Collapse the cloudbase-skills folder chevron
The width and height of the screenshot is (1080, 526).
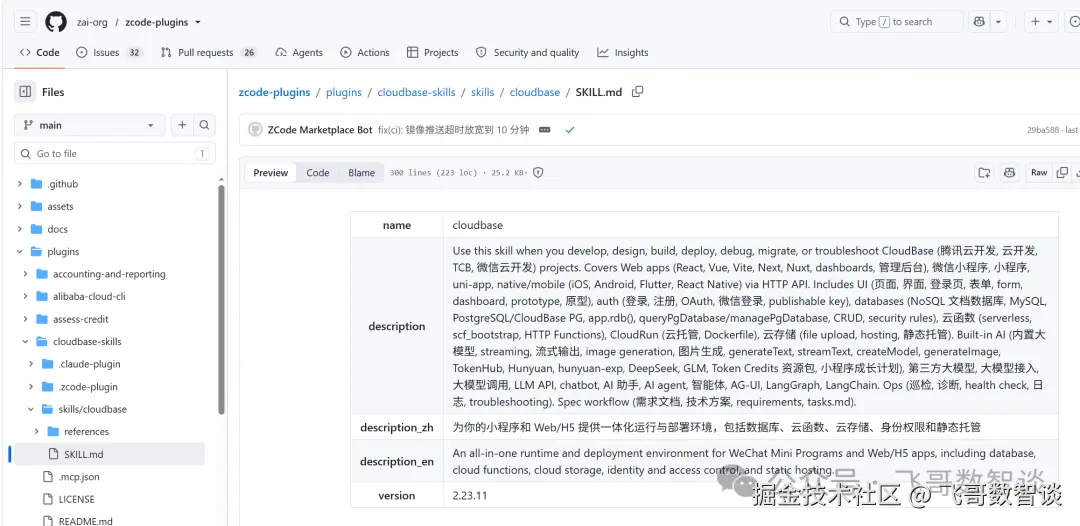coord(25,341)
